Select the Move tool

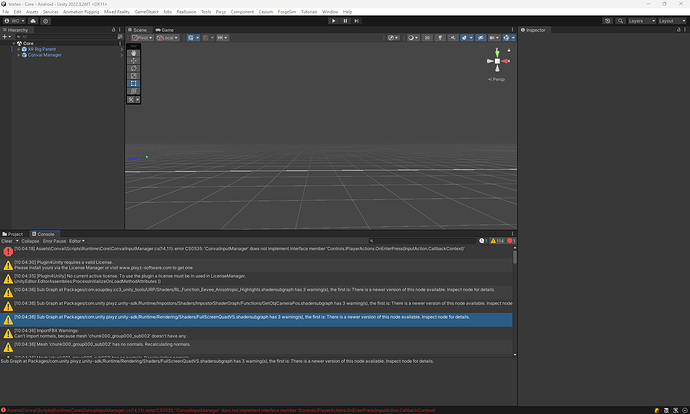[x=134, y=61]
